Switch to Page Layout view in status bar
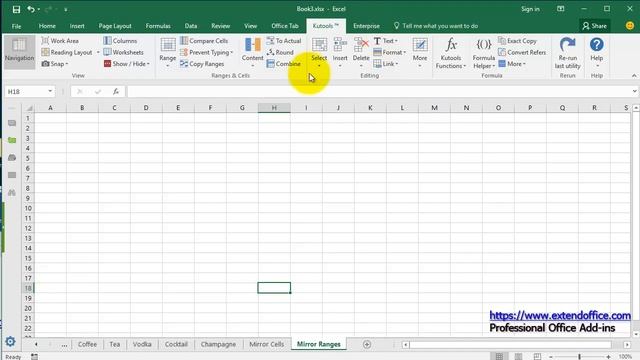Viewport: 640px width, 360px height. [518, 357]
